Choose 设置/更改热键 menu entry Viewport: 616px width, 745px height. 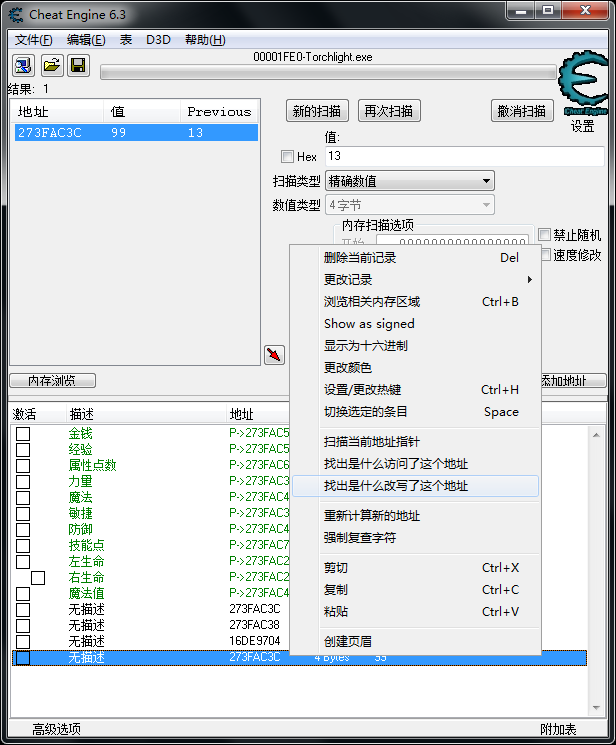pos(415,390)
